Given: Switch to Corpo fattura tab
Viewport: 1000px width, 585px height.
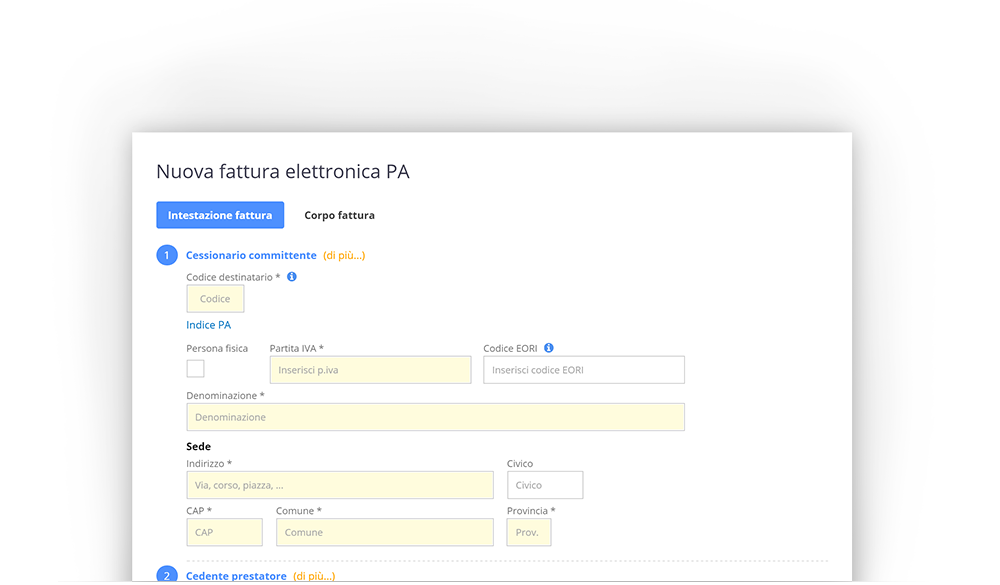Looking at the screenshot, I should 339,216.
